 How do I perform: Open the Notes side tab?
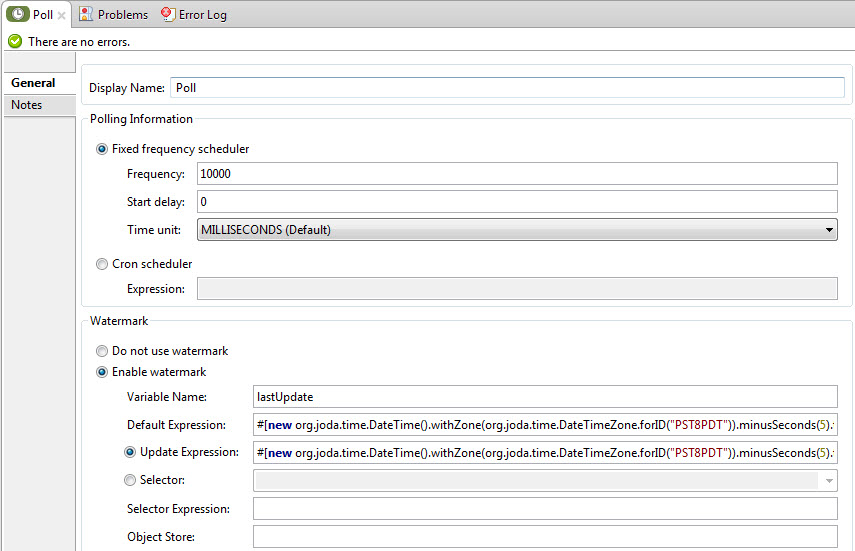(27, 105)
